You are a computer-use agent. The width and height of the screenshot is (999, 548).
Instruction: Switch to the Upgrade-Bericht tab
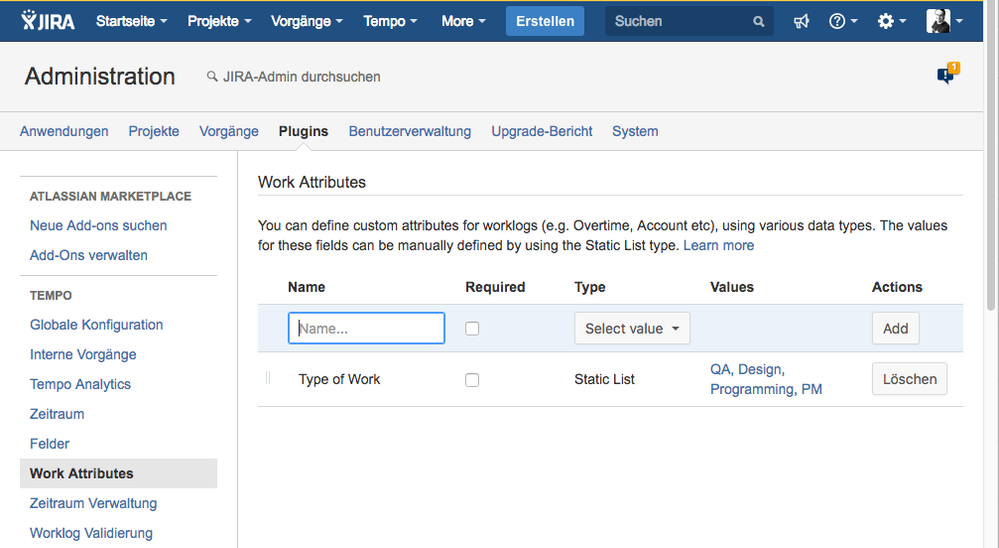[x=542, y=131]
